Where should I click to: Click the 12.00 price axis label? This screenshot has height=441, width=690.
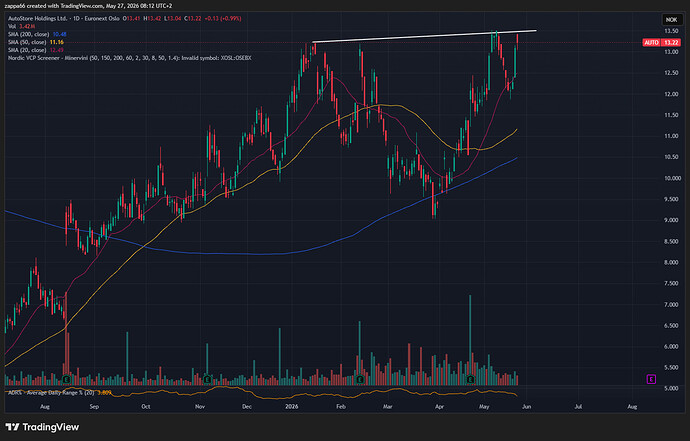[x=671, y=94]
